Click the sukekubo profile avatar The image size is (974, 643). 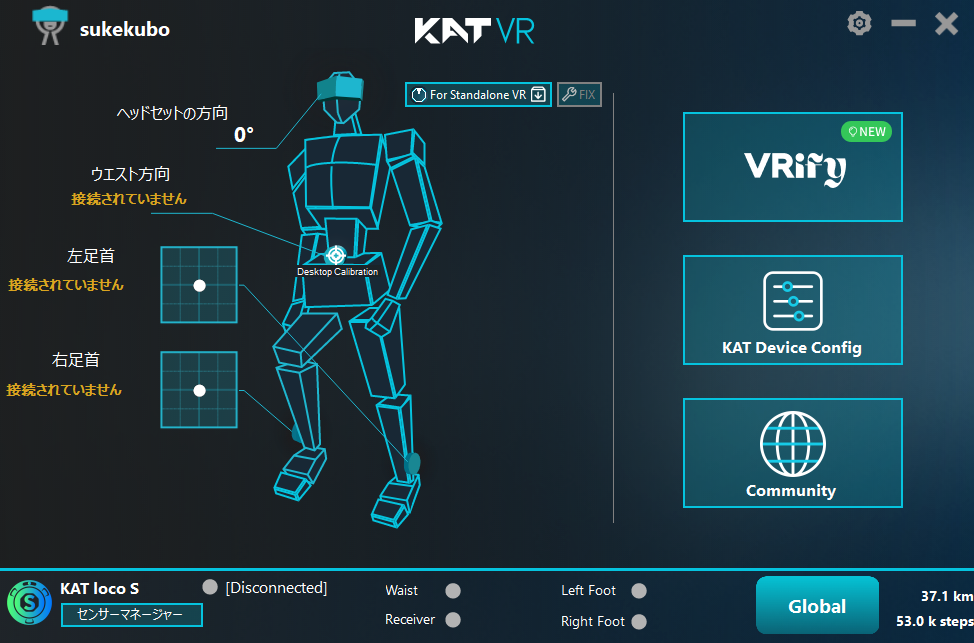50,26
